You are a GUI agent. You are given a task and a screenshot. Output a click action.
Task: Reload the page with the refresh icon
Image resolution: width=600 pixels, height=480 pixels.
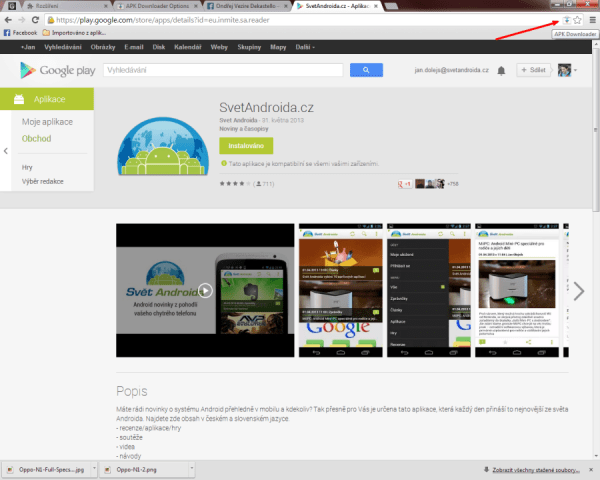tap(35, 20)
